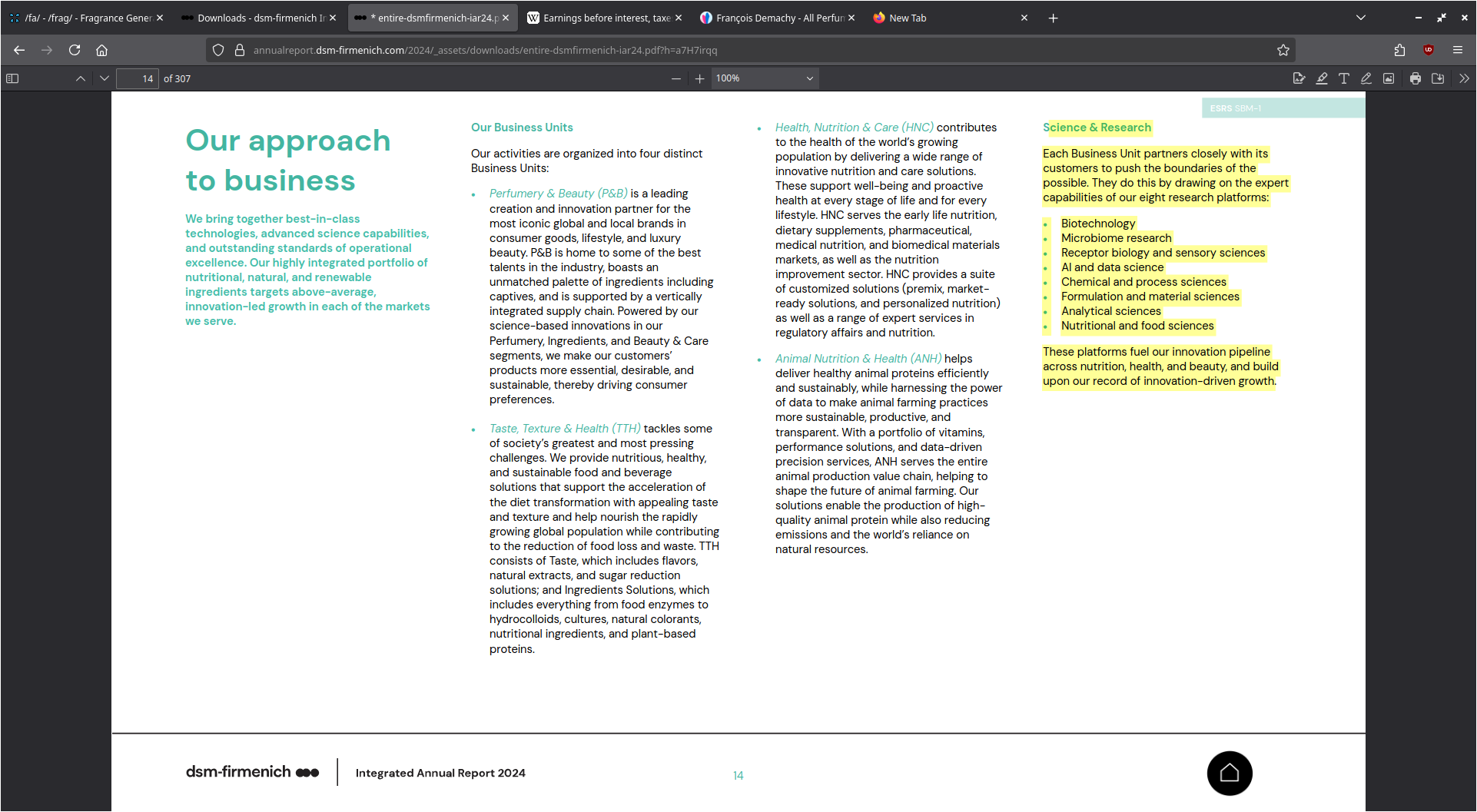Close the Downloads - dsm-firmenich tab

point(333,18)
